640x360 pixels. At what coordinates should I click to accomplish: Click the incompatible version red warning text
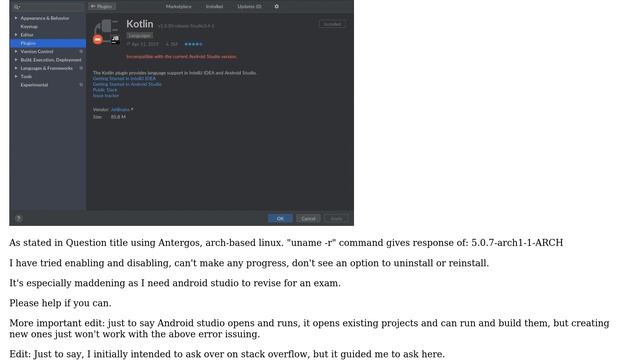[x=181, y=57]
